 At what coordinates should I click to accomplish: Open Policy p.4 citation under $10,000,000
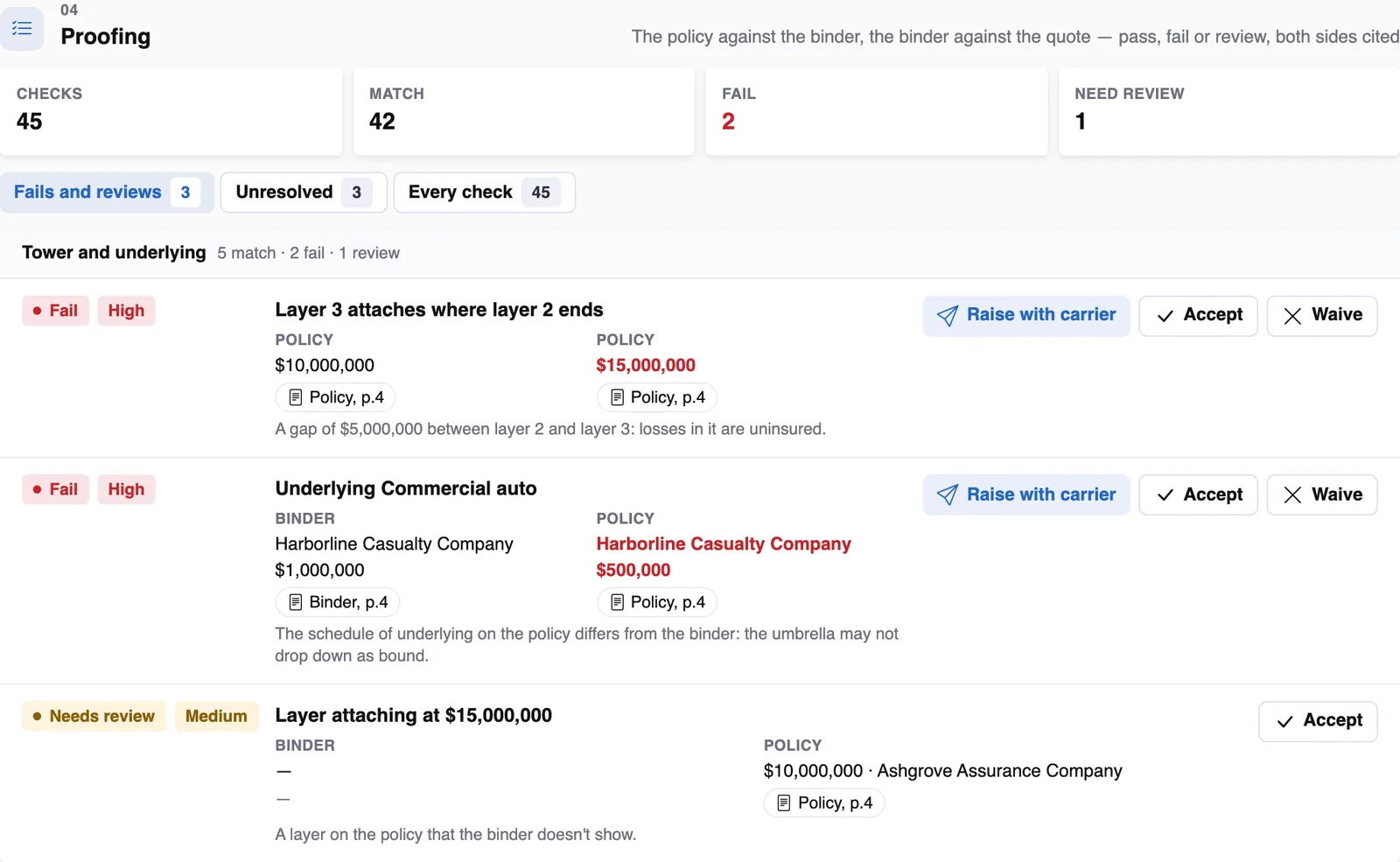336,397
